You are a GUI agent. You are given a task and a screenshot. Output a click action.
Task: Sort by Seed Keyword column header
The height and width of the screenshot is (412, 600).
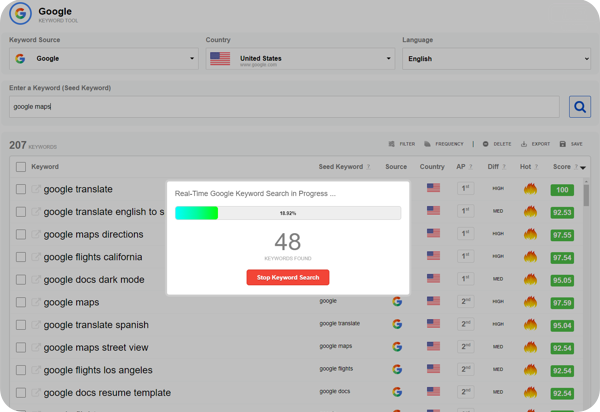click(341, 167)
